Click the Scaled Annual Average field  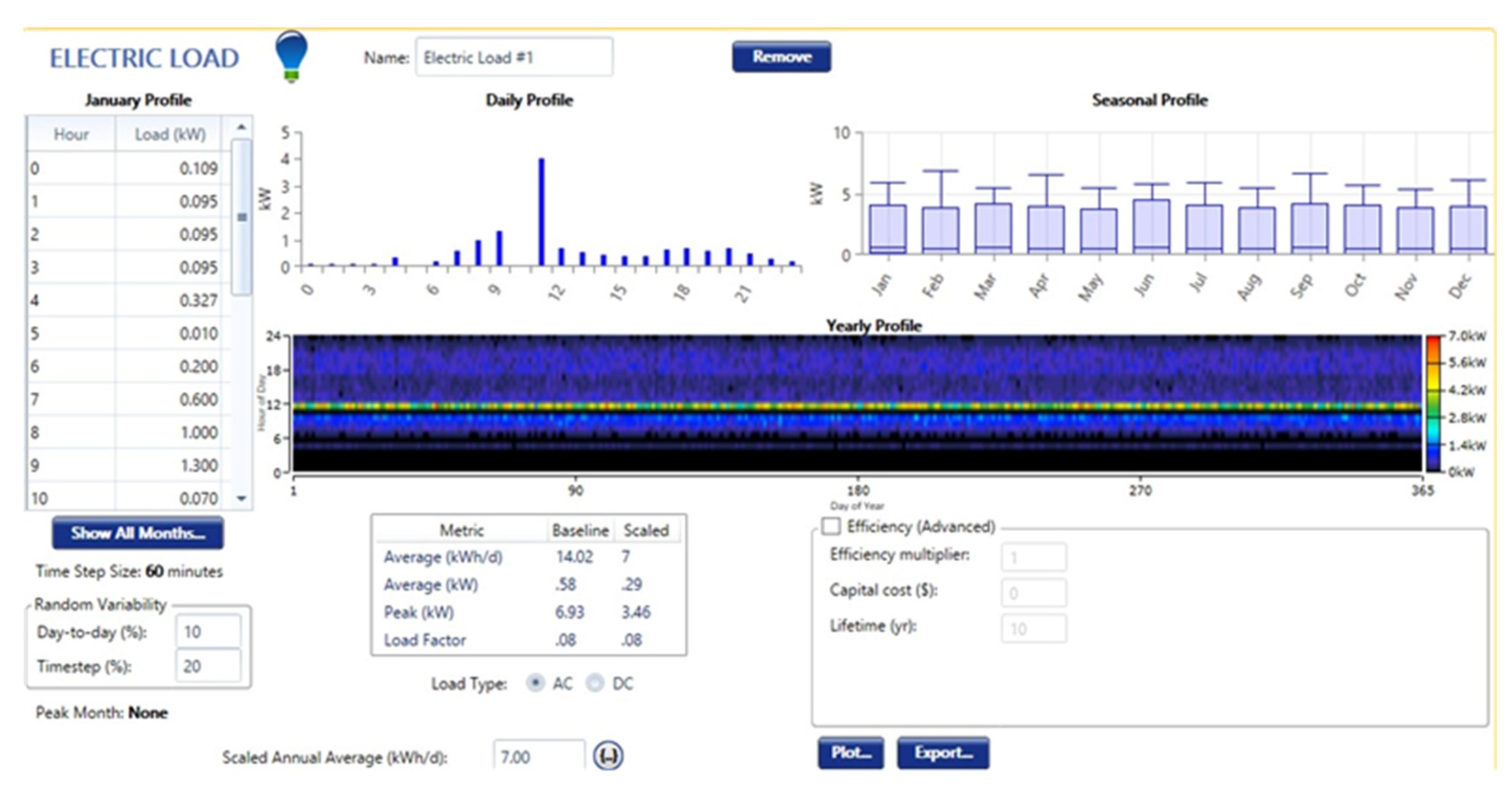pyautogui.click(x=539, y=756)
